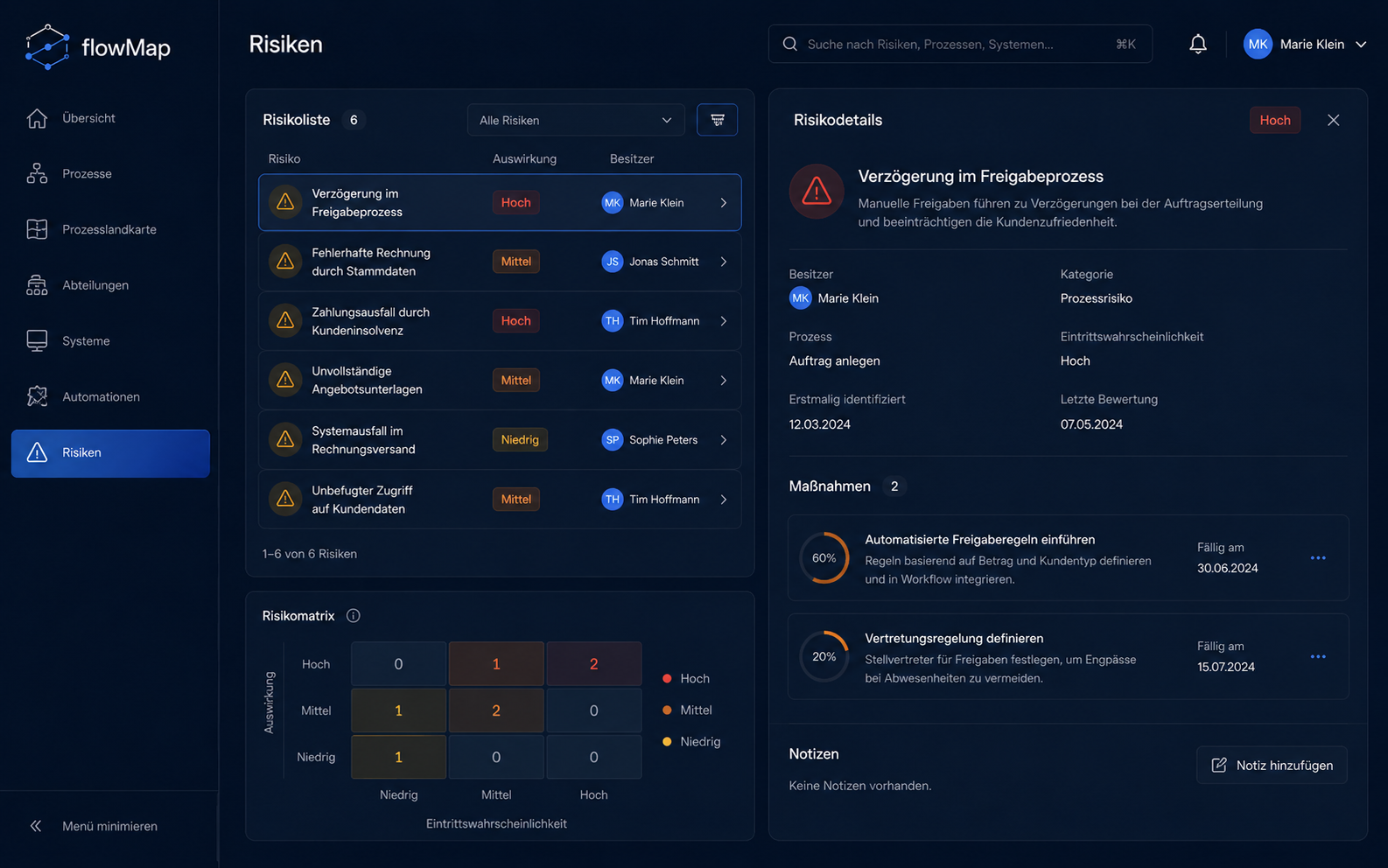Click the 20% progress ring
The height and width of the screenshot is (868, 1388).
824,656
